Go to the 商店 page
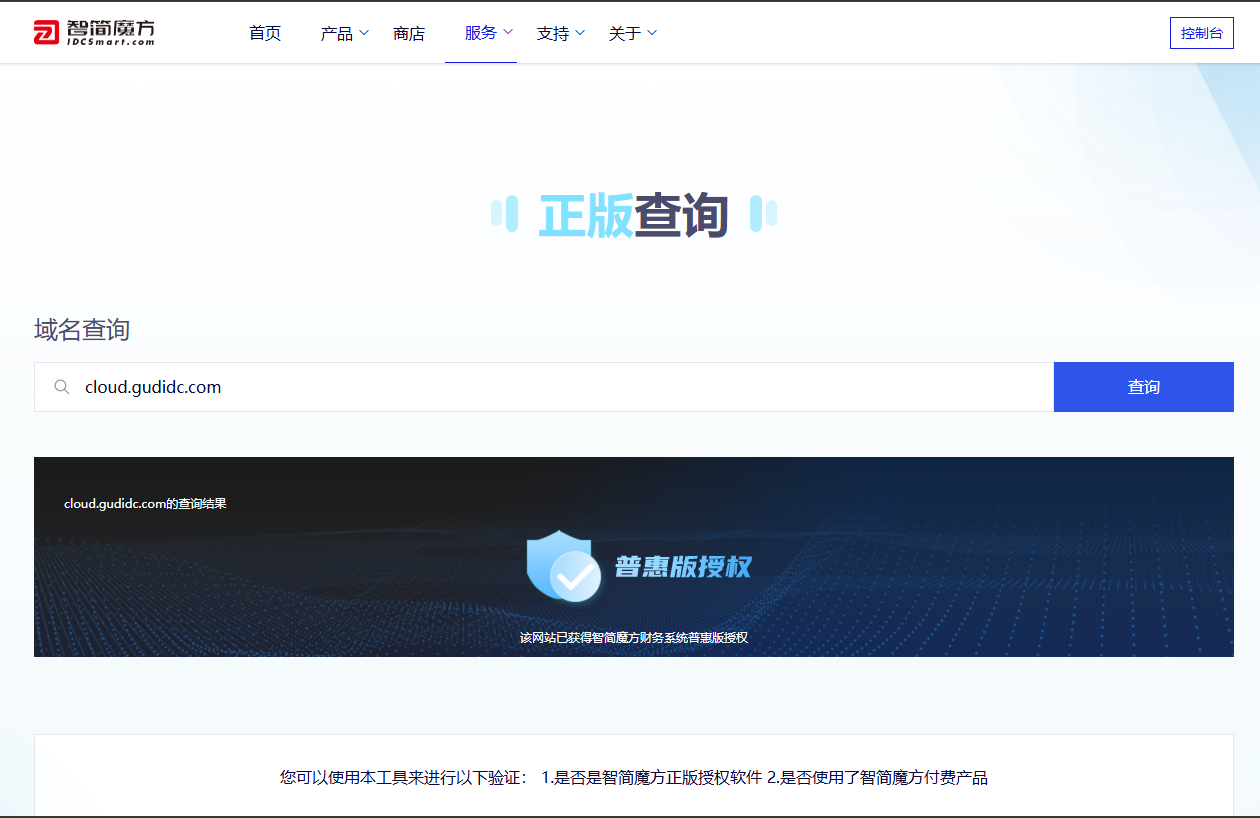Viewport: 1260px width, 818px height. (x=409, y=33)
